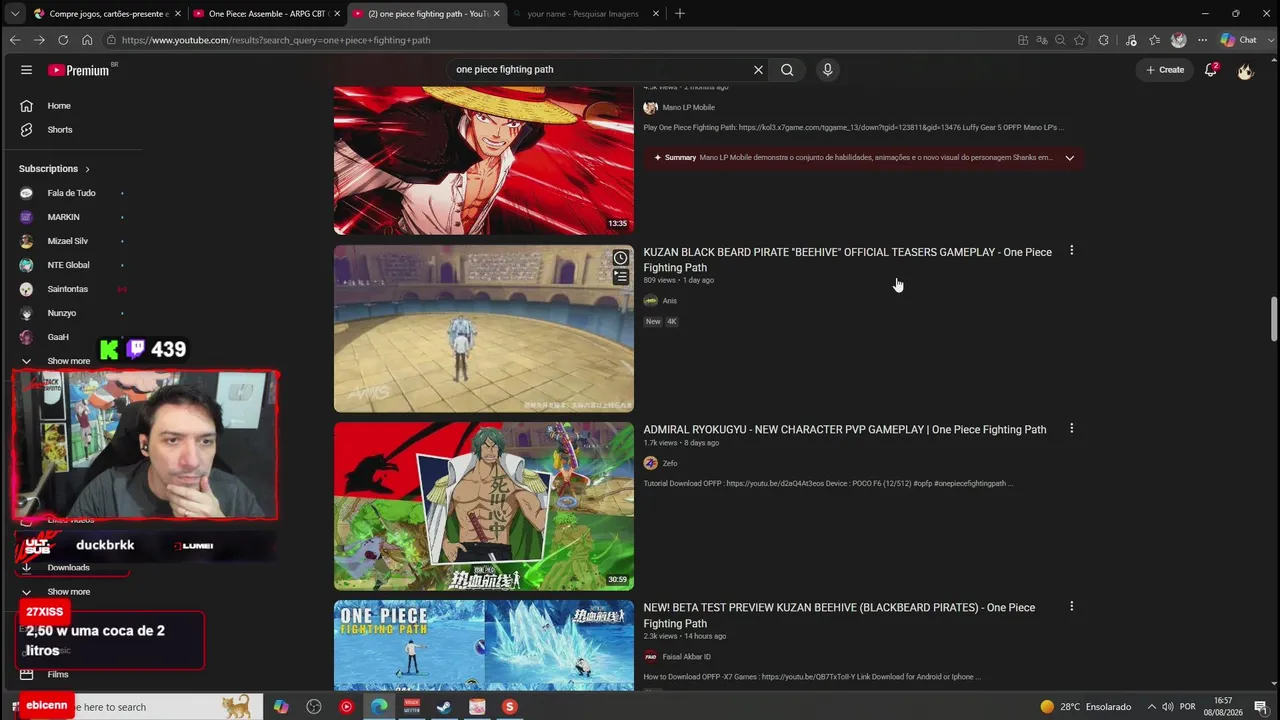This screenshot has height=720, width=1280.
Task: Open more actions for the beta preview video
Action: click(1071, 606)
